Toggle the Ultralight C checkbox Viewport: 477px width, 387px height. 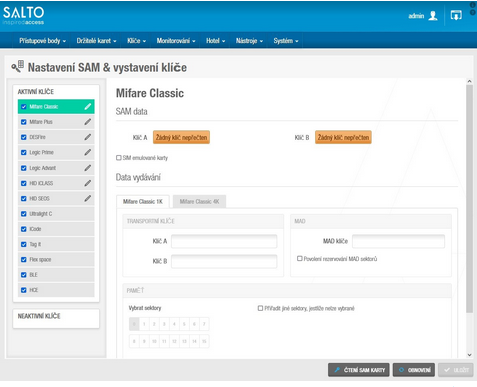24,214
